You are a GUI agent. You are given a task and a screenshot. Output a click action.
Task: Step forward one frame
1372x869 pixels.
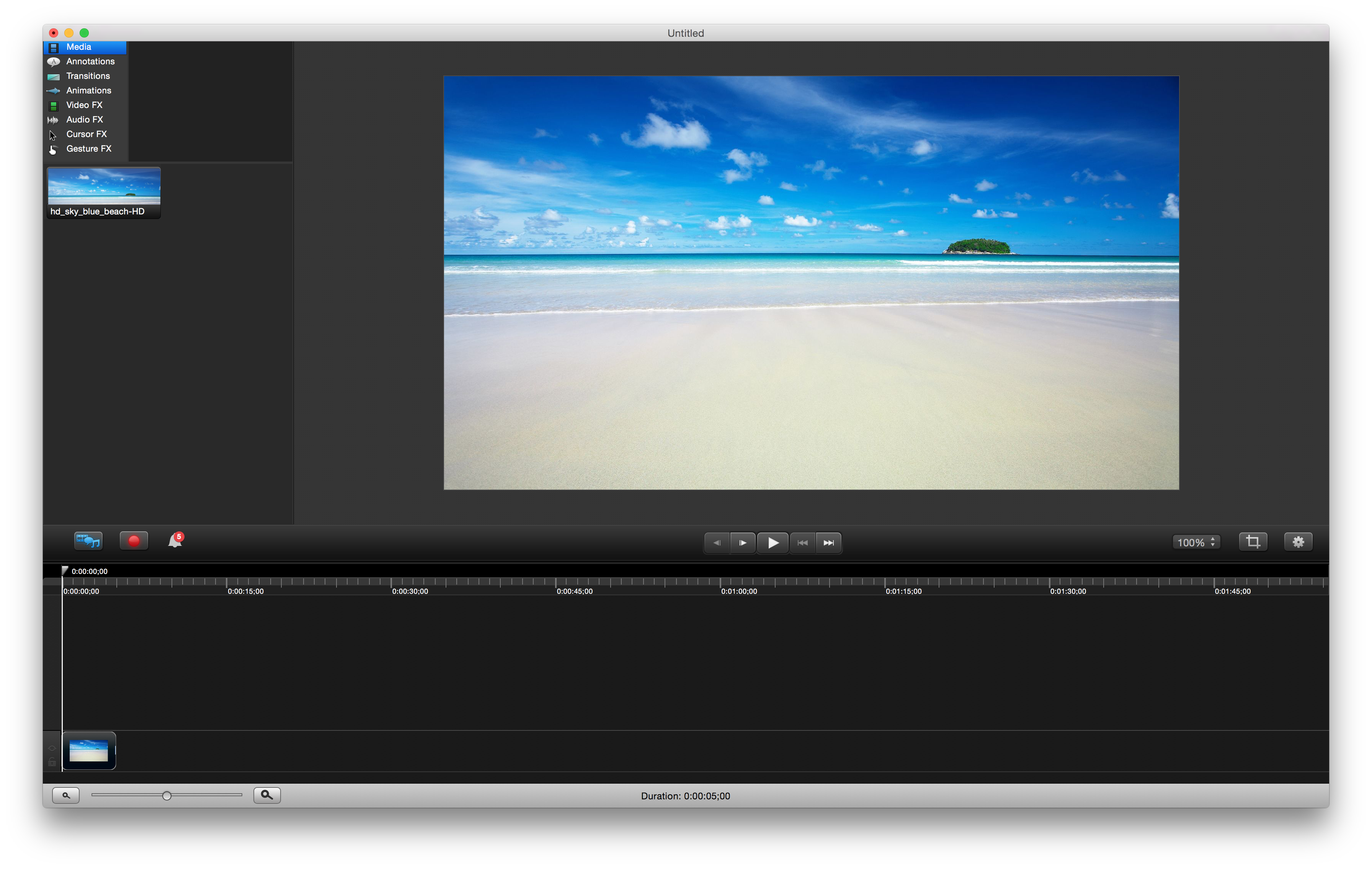tap(742, 542)
